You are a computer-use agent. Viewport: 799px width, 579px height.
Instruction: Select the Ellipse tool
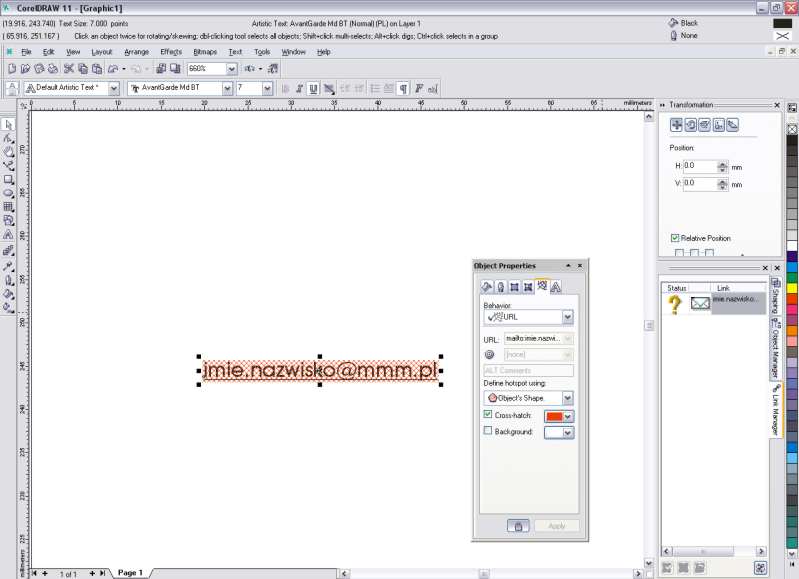tap(8, 193)
